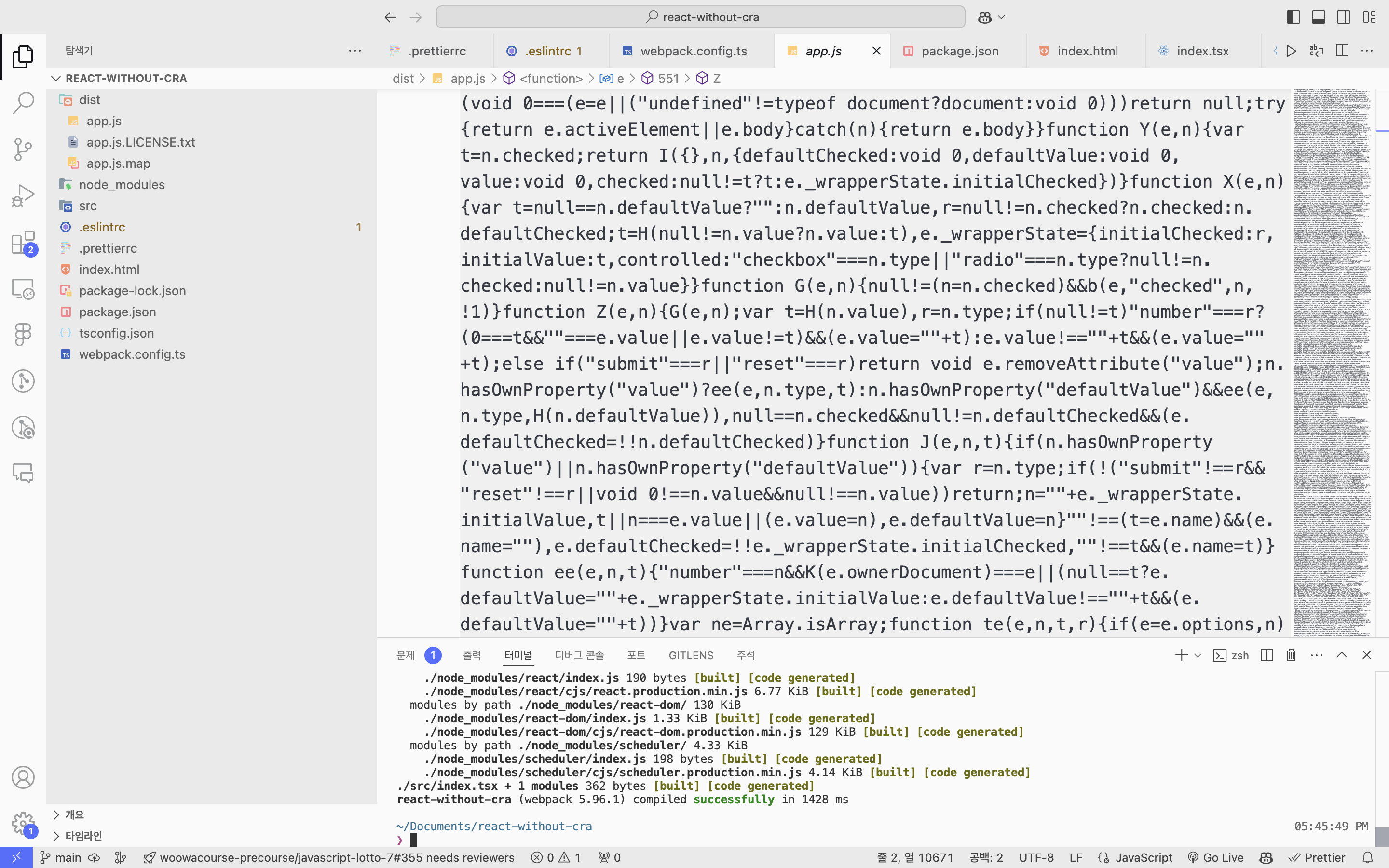1389x868 pixels.
Task: Run the file with play icon
Action: click(1292, 51)
